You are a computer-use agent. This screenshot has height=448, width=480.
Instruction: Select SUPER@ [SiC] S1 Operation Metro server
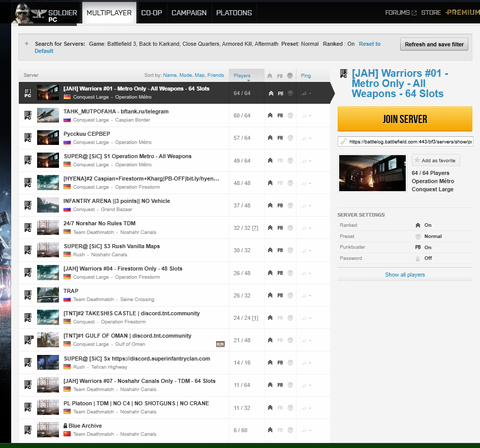[174, 160]
